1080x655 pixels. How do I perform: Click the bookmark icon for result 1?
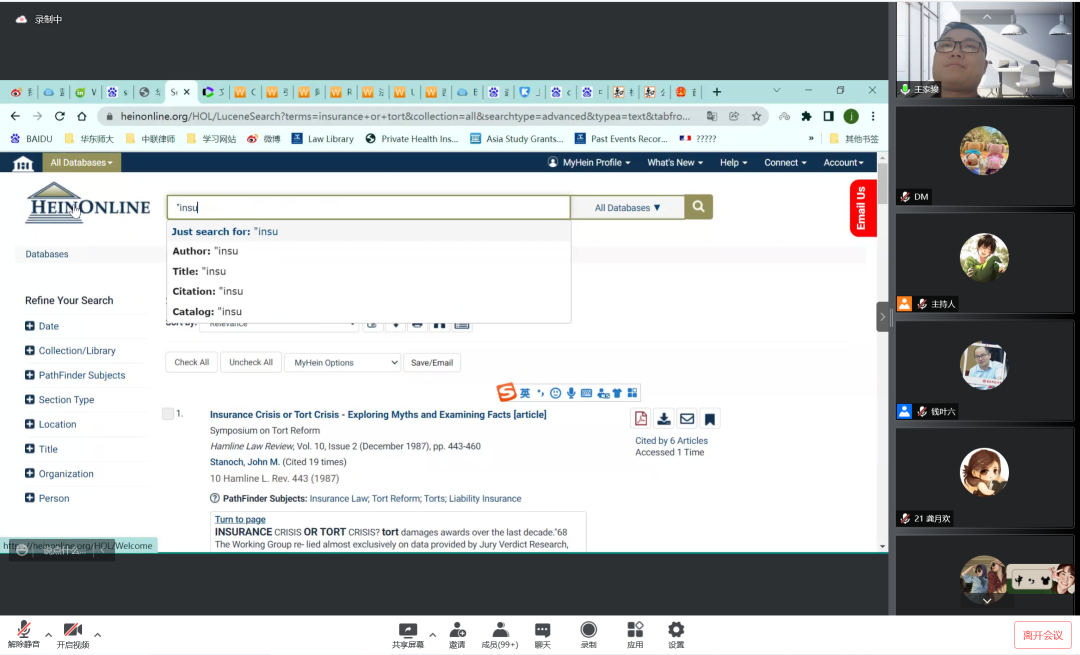click(x=709, y=419)
